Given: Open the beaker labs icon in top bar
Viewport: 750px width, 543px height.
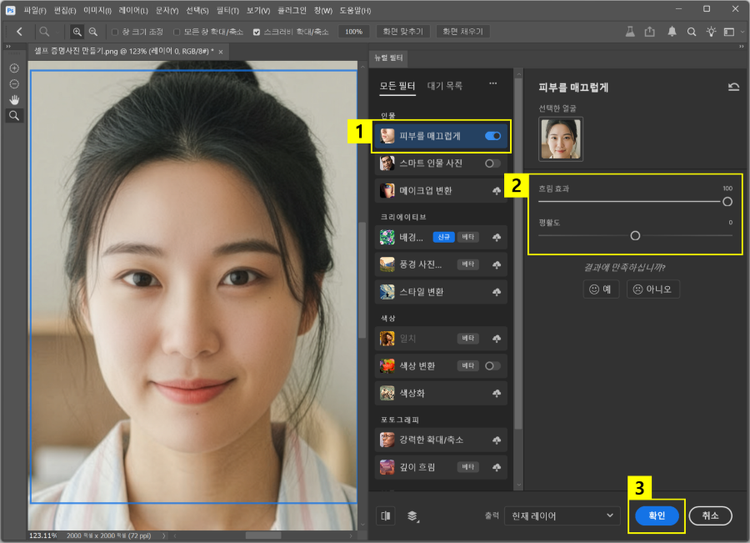Looking at the screenshot, I should pos(630,32).
